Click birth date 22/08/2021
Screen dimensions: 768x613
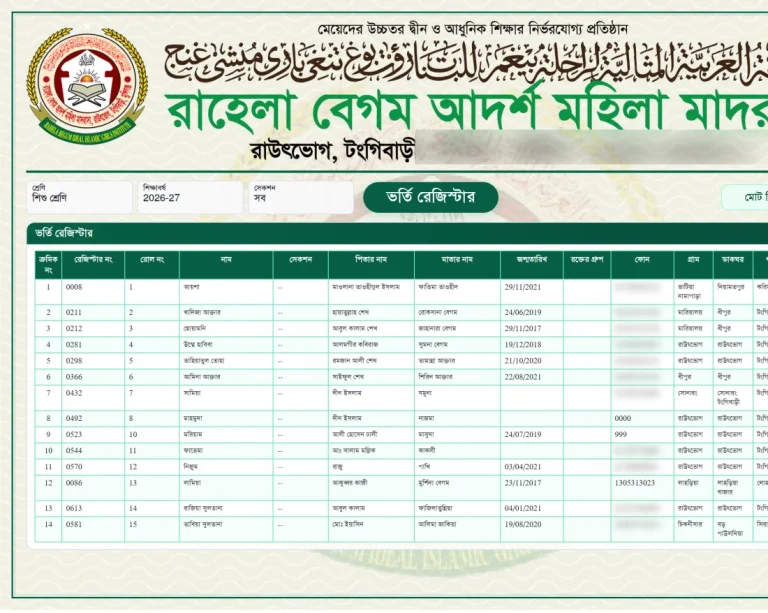tap(523, 377)
